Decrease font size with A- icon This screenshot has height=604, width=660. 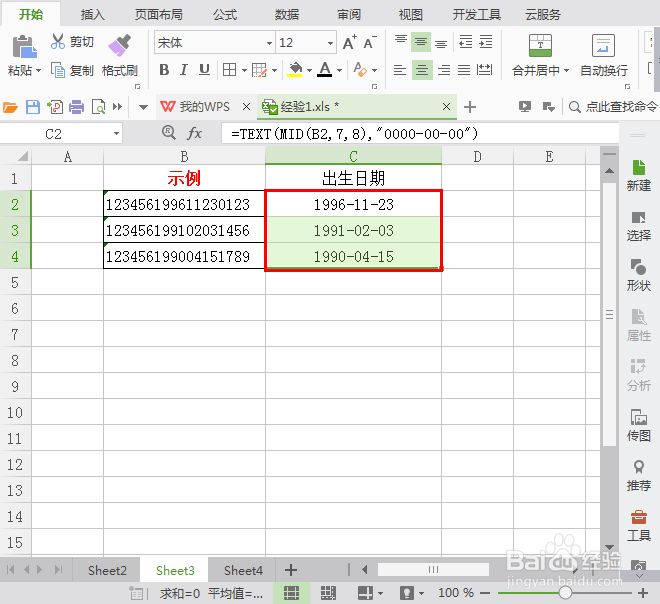370,42
